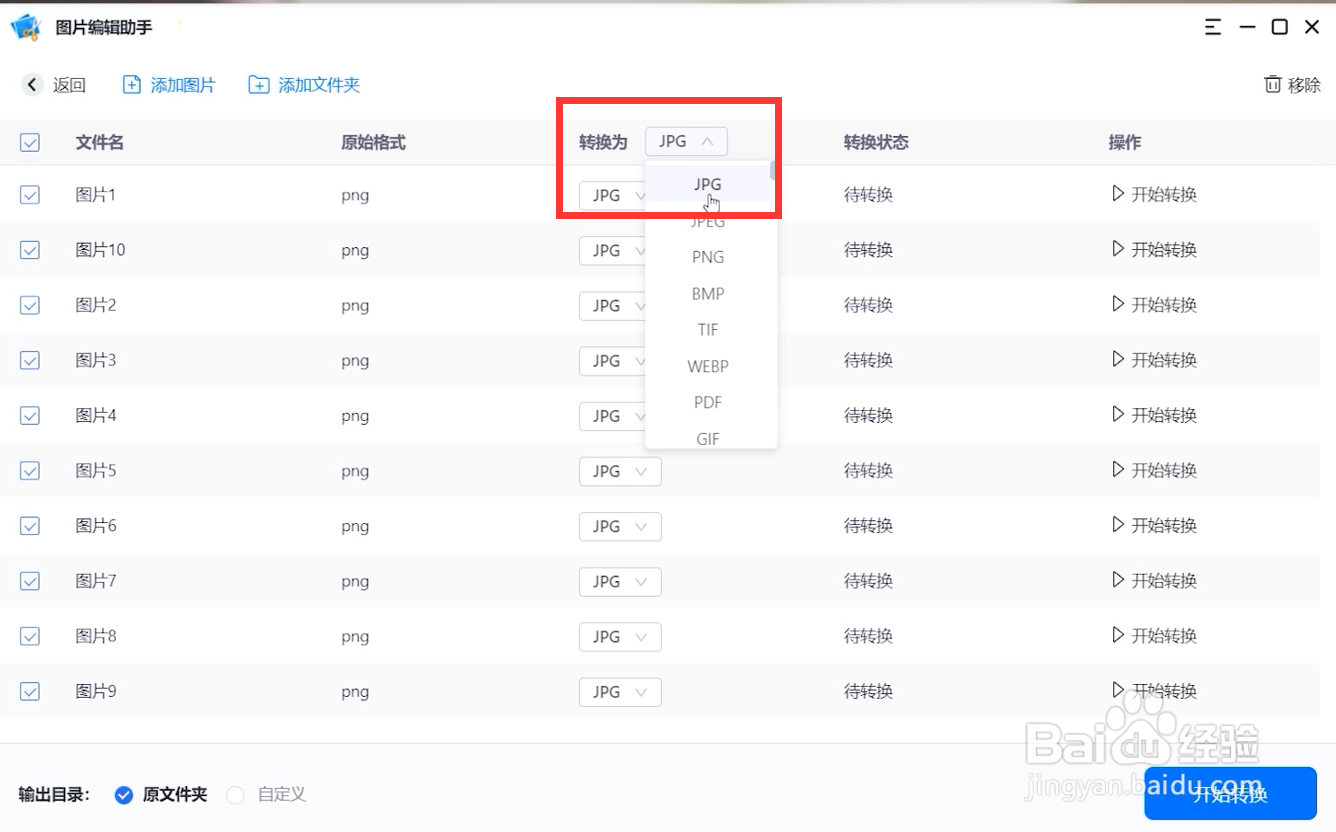This screenshot has height=832, width=1336.
Task: Click the 添加图片 add-image icon
Action: click(x=132, y=85)
